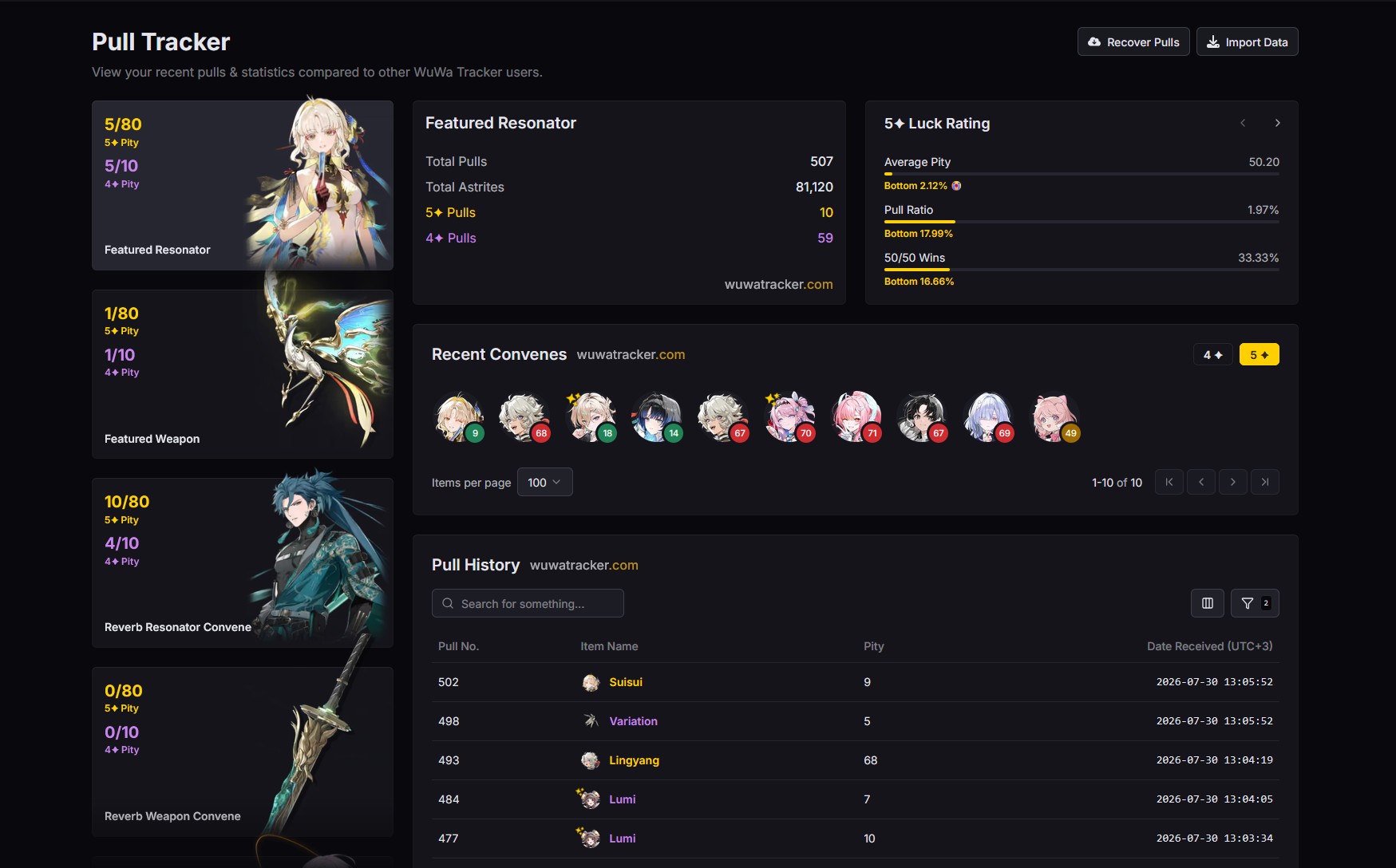Click the Pull Ratio progress bar

pyautogui.click(x=1082, y=222)
